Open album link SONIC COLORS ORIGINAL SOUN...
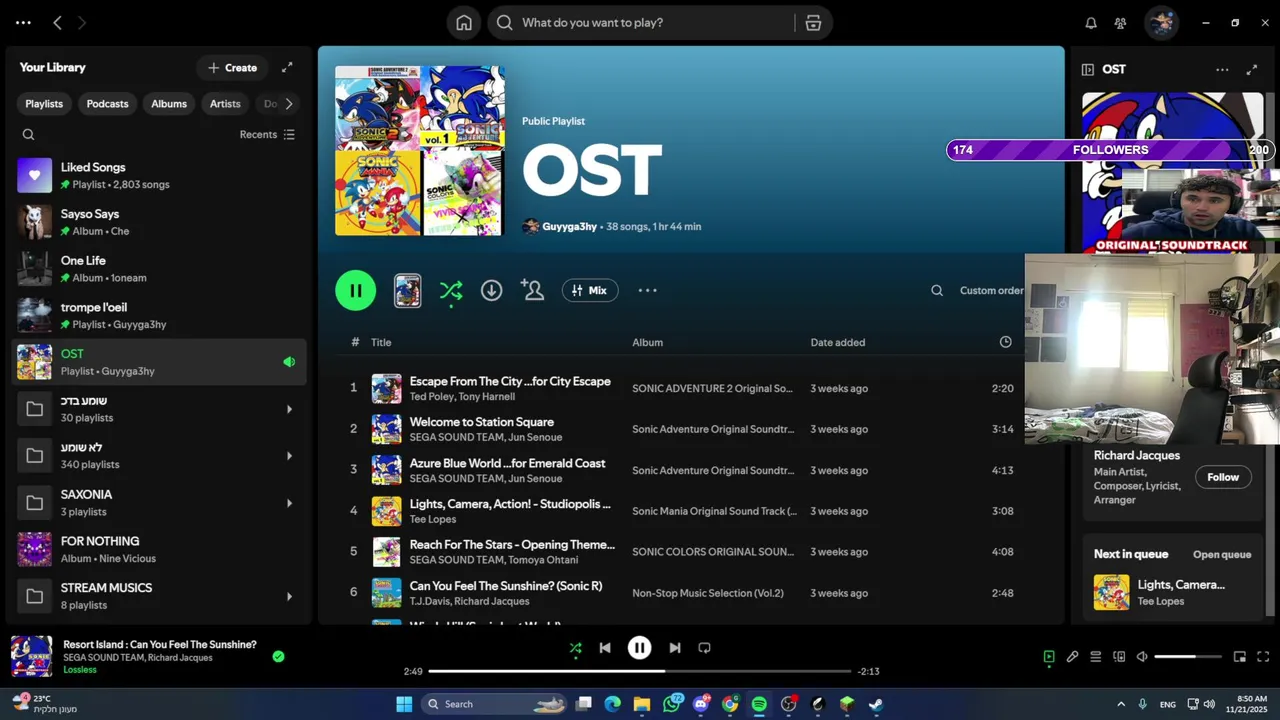This screenshot has height=720, width=1280. click(x=712, y=552)
